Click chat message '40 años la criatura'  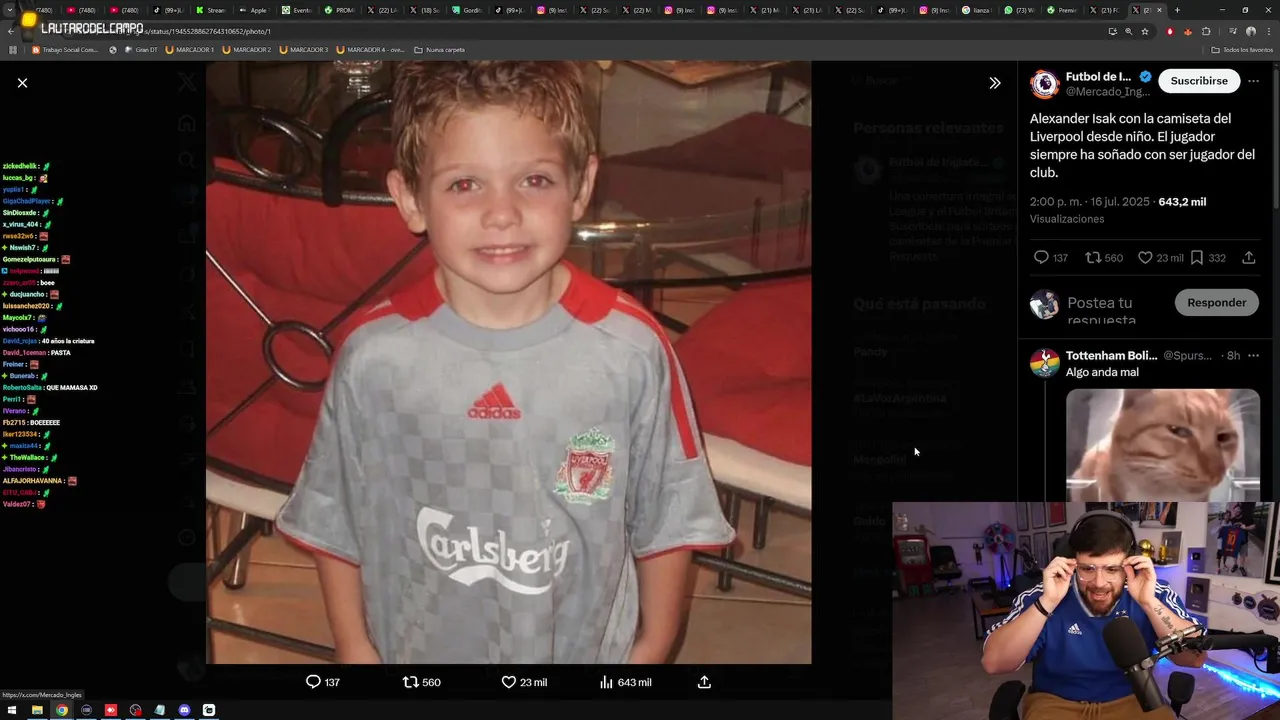point(68,341)
